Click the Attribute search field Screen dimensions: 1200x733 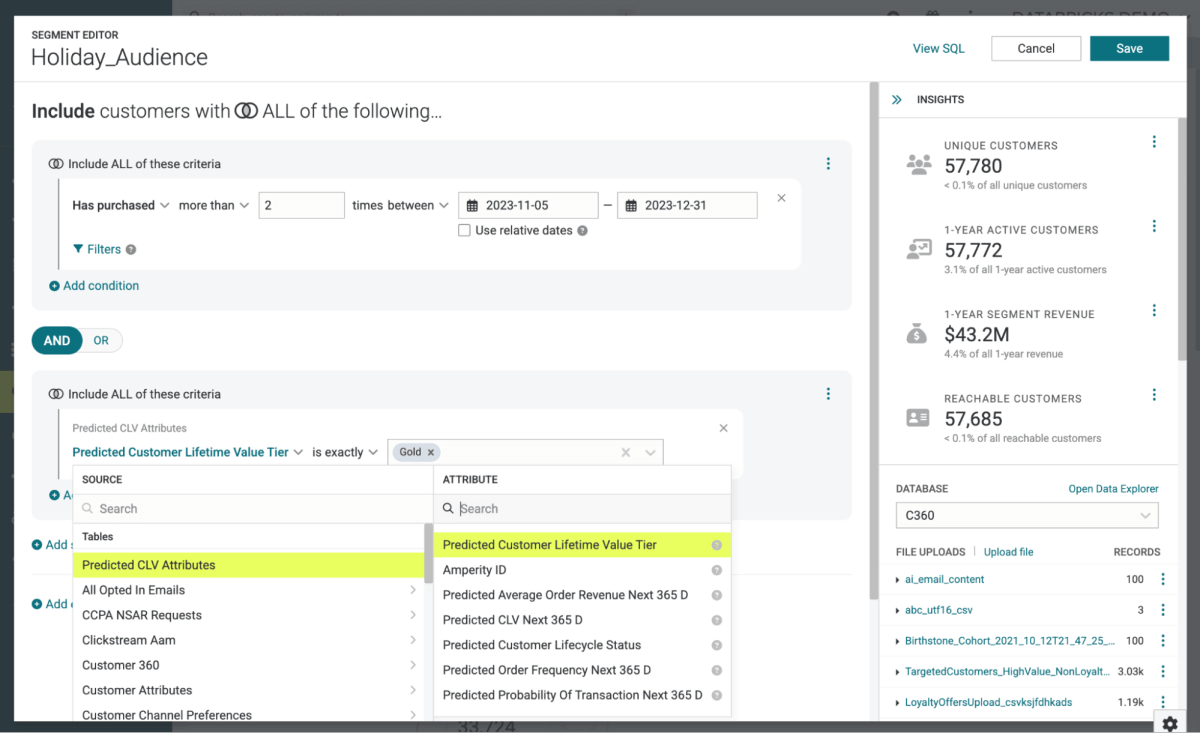590,509
